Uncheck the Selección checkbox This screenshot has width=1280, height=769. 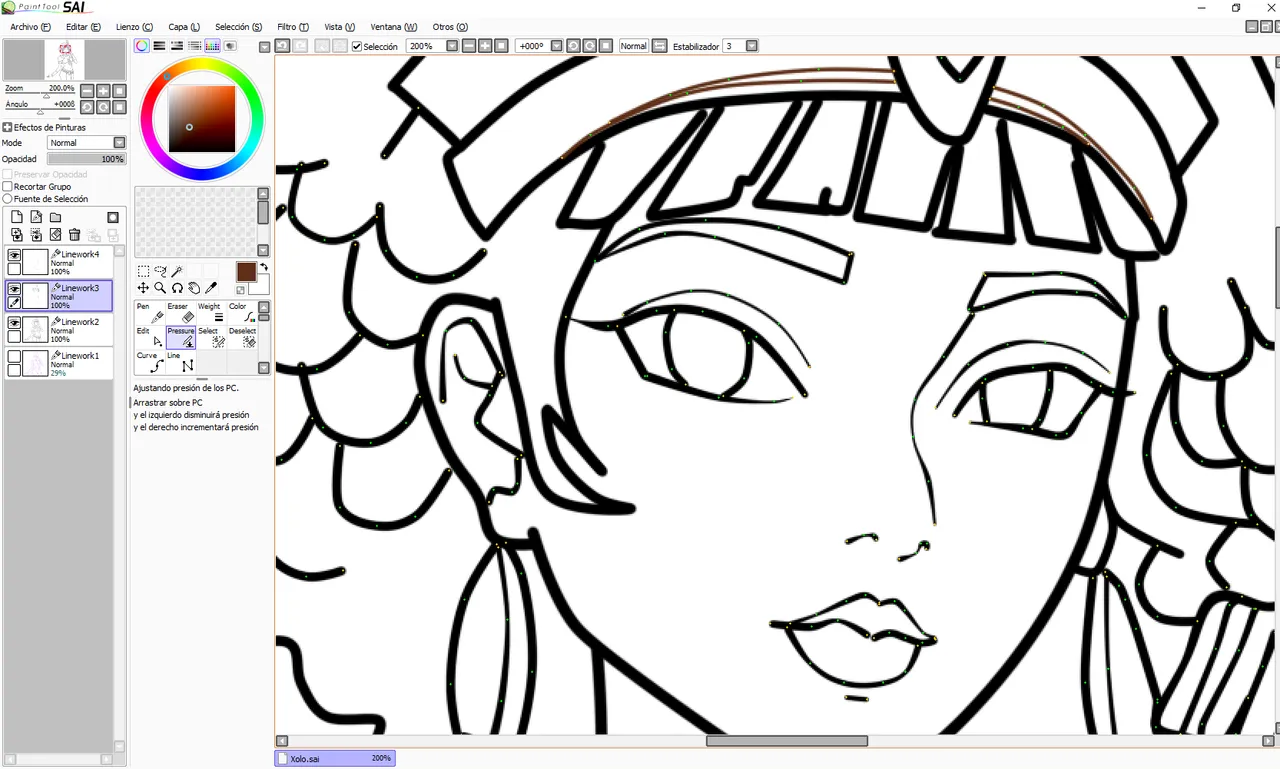357,46
